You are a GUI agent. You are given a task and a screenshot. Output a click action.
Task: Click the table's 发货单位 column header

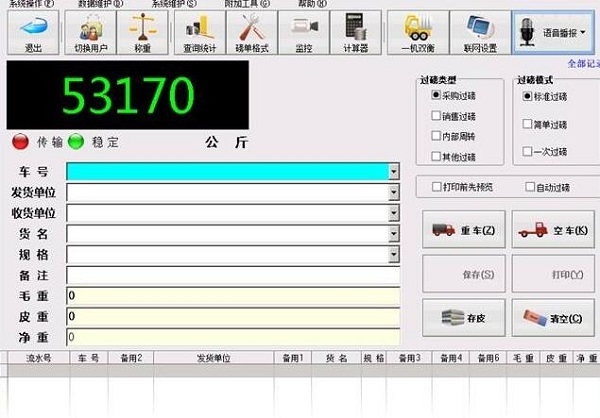(214, 358)
